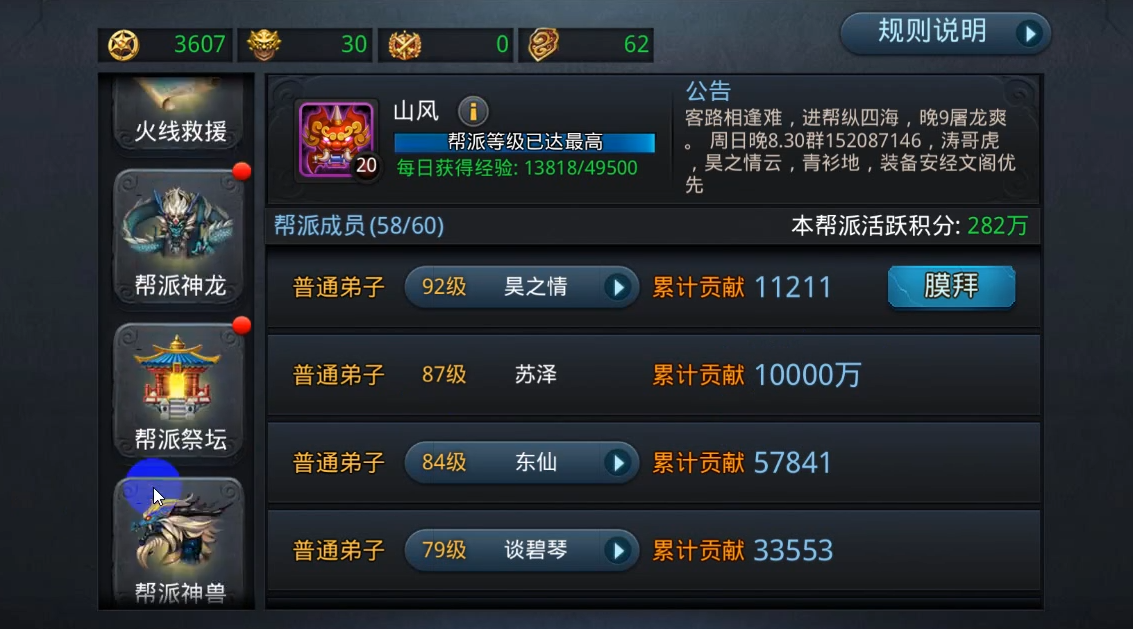The height and width of the screenshot is (629, 1133).
Task: Expand member 昊之情 arrow
Action: 618,288
